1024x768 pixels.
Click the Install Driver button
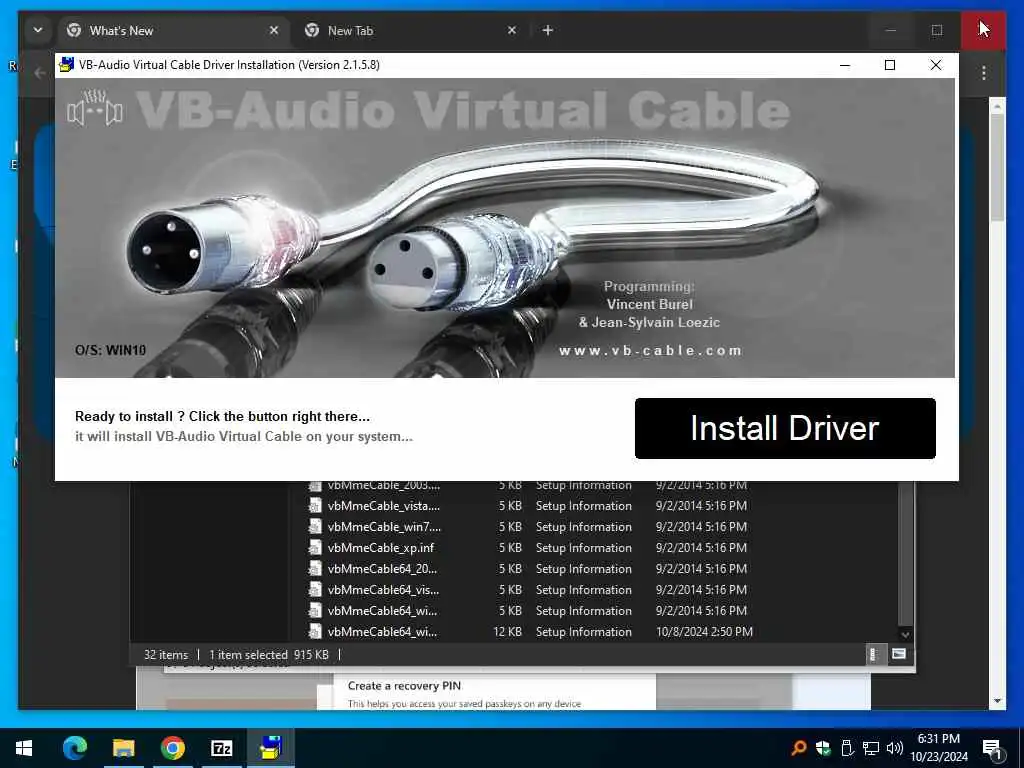coord(785,428)
